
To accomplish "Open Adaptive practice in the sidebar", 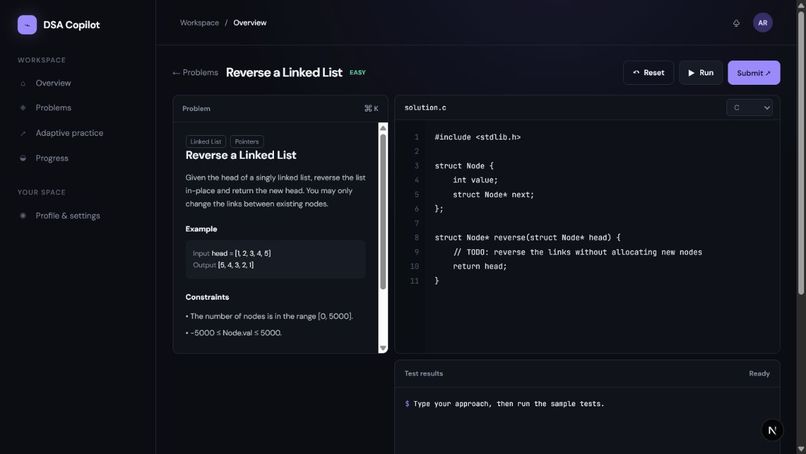I will [69, 133].
